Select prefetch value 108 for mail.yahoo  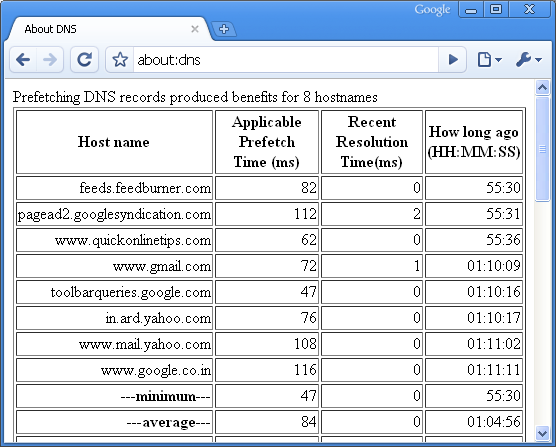(x=267, y=344)
